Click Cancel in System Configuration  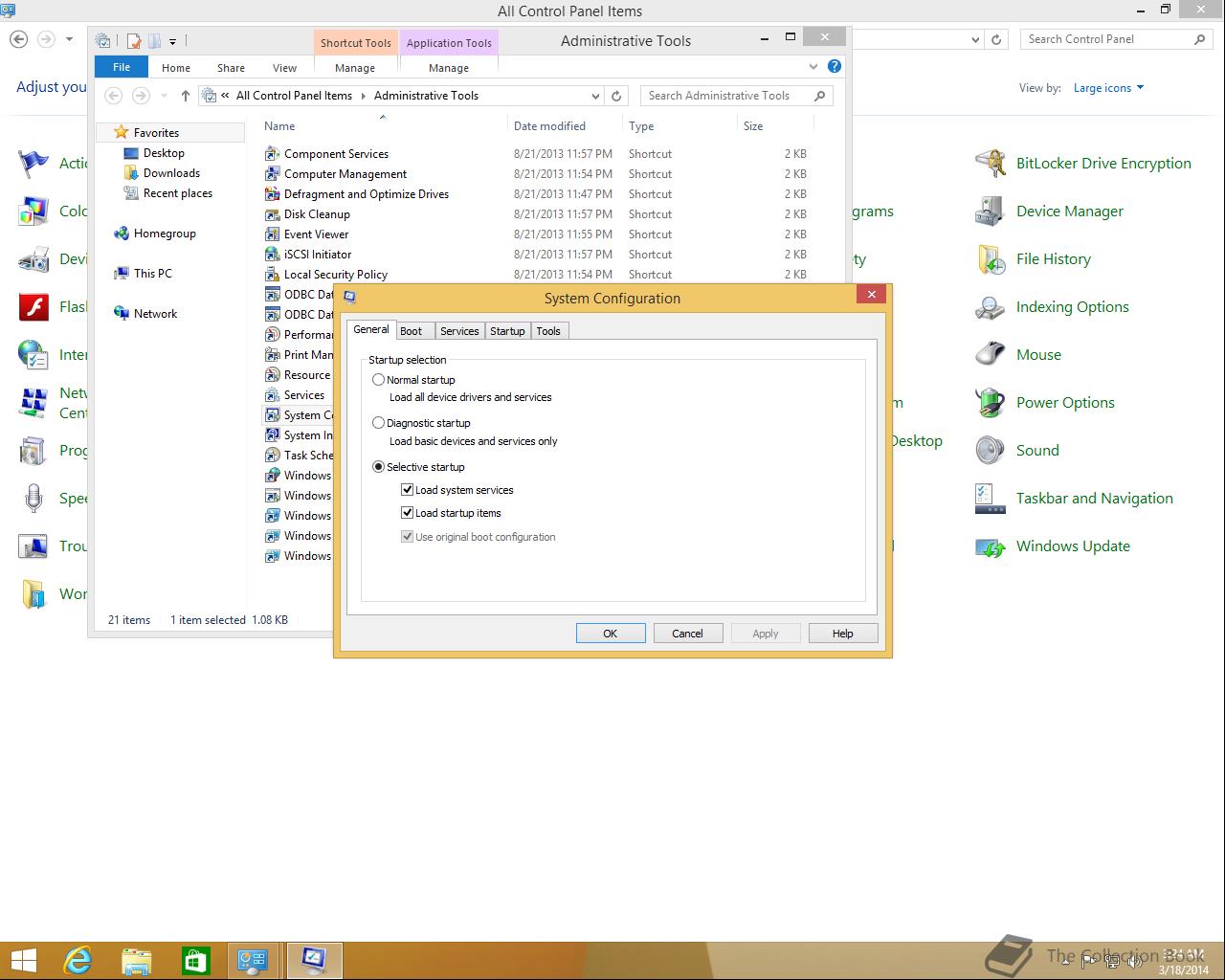687,634
